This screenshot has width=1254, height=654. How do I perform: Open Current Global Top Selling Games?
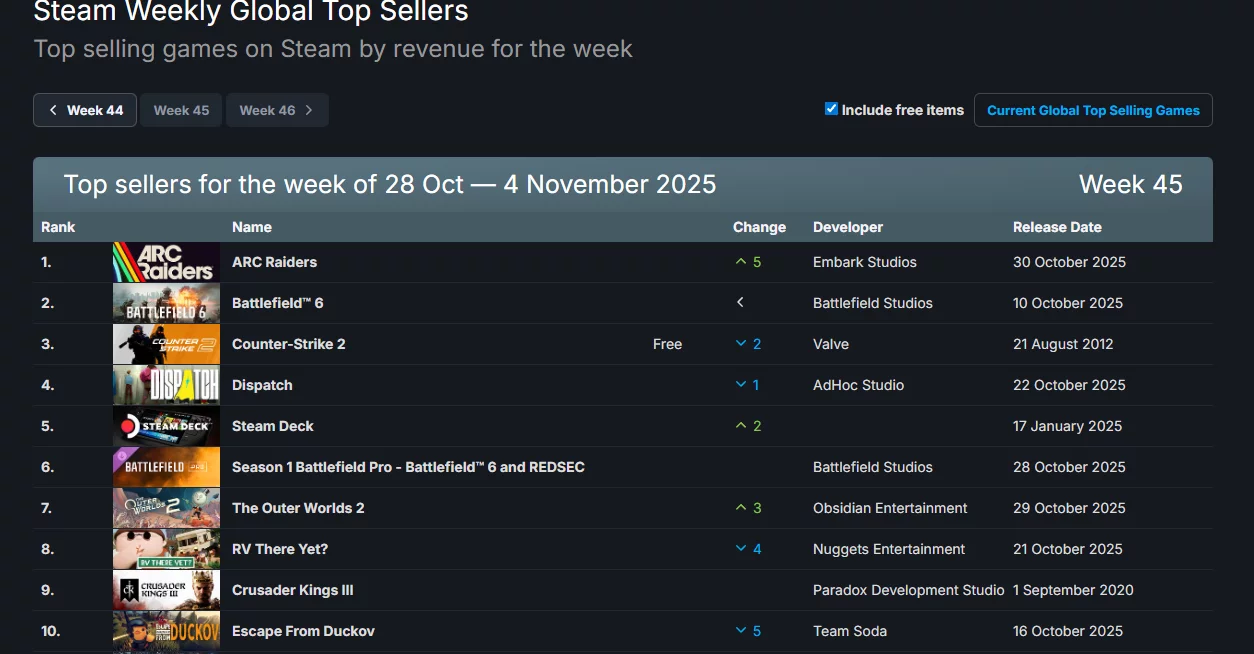(x=1093, y=110)
